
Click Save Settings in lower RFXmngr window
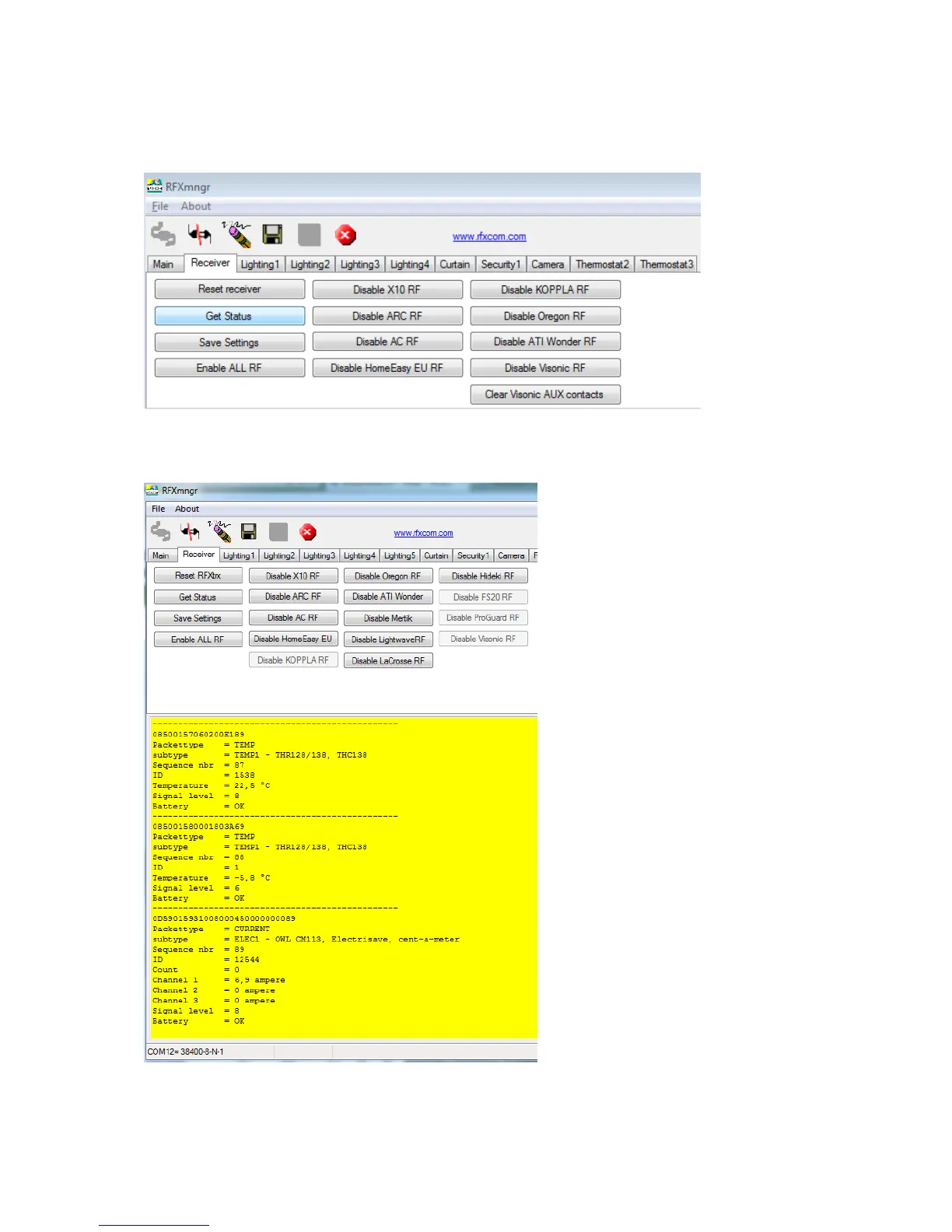(x=198, y=618)
